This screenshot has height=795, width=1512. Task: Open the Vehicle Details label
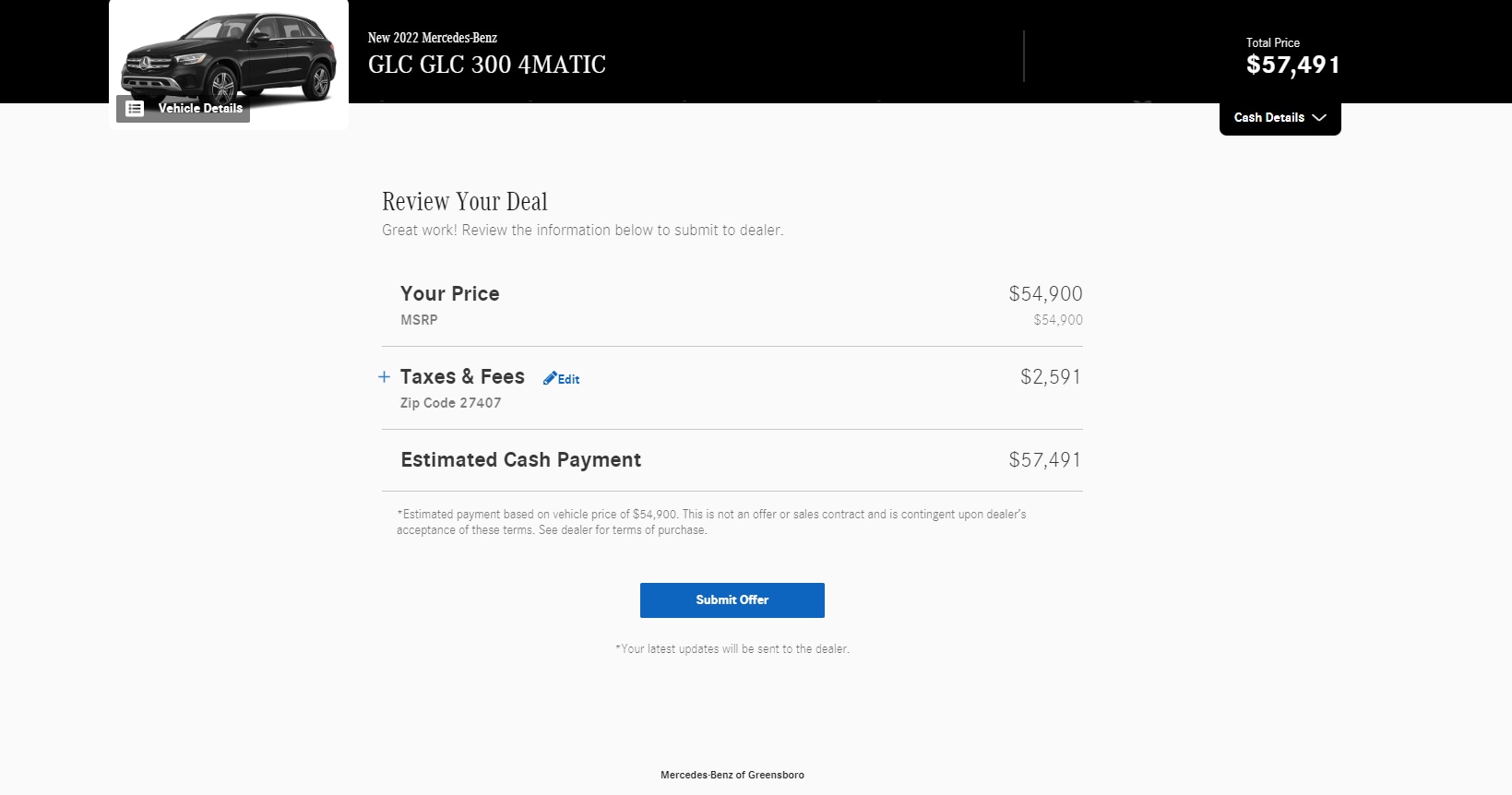(x=200, y=108)
